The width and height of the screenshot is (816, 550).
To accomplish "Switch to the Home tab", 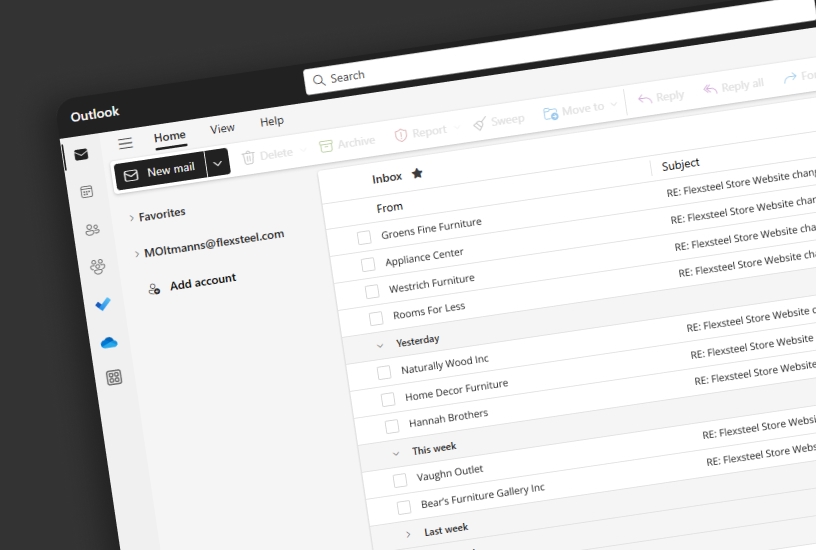I will tap(170, 137).
